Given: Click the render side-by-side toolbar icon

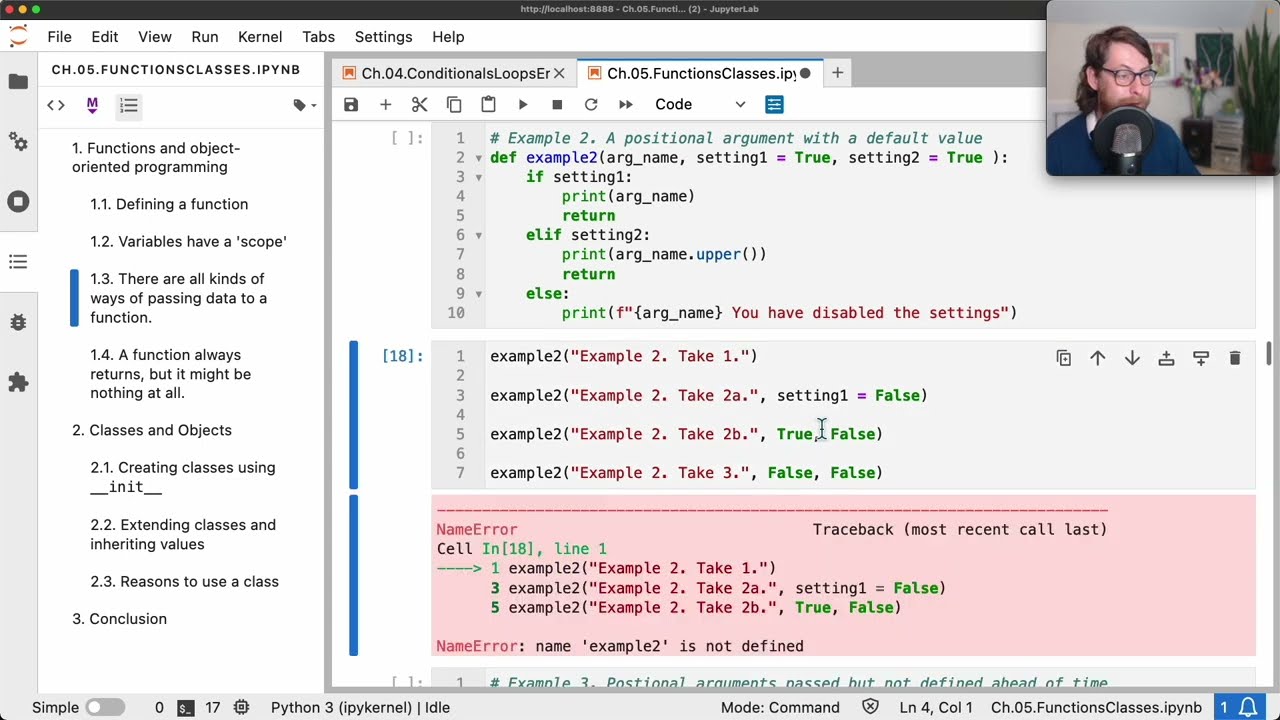Looking at the screenshot, I should click(x=774, y=104).
